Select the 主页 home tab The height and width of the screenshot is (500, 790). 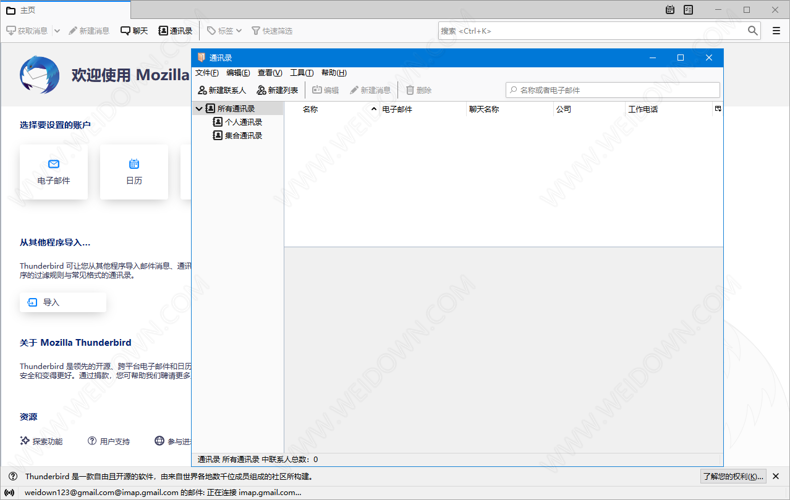click(x=65, y=10)
